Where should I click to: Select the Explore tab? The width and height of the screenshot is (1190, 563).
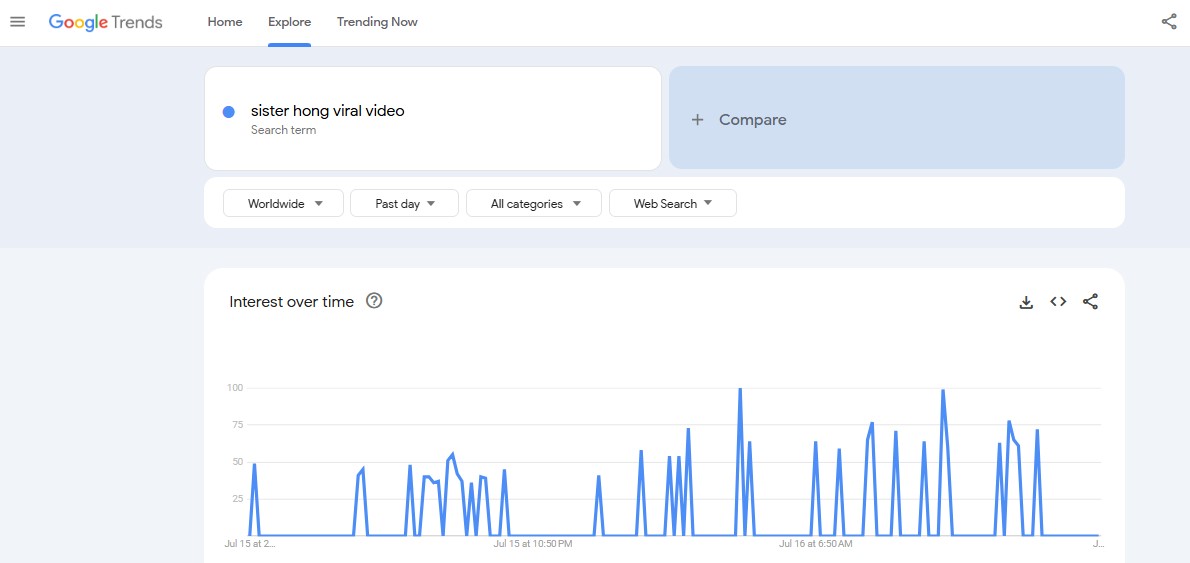pyautogui.click(x=289, y=22)
